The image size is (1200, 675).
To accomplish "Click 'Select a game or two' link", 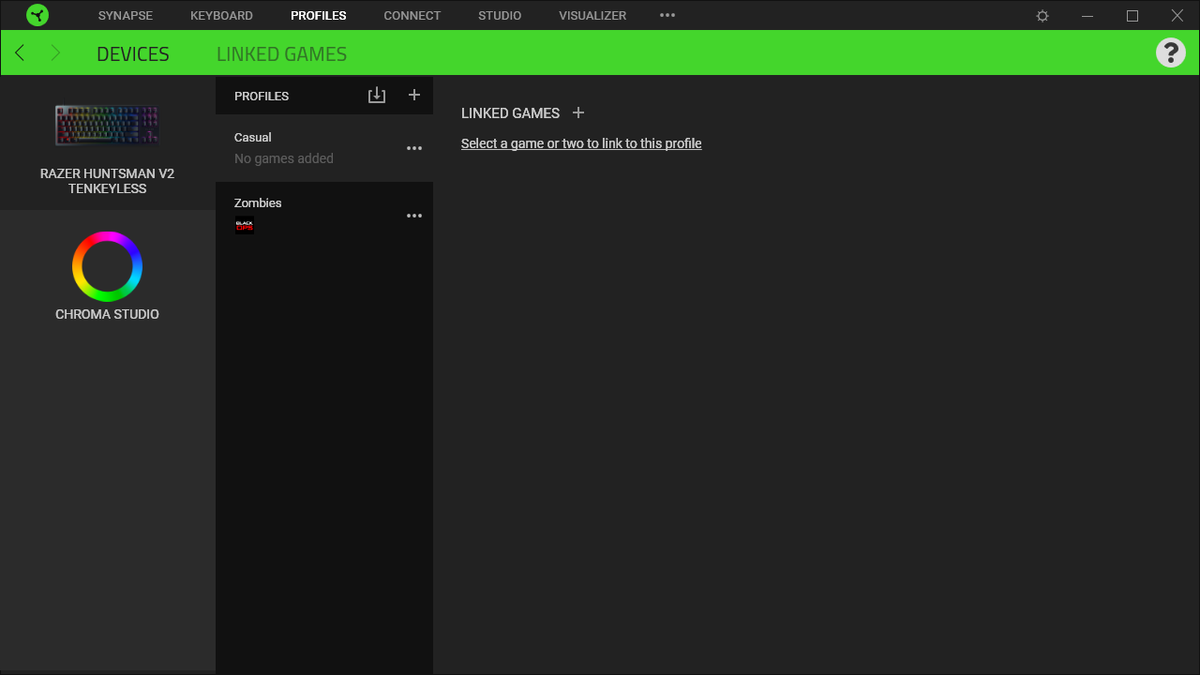I will pos(581,144).
